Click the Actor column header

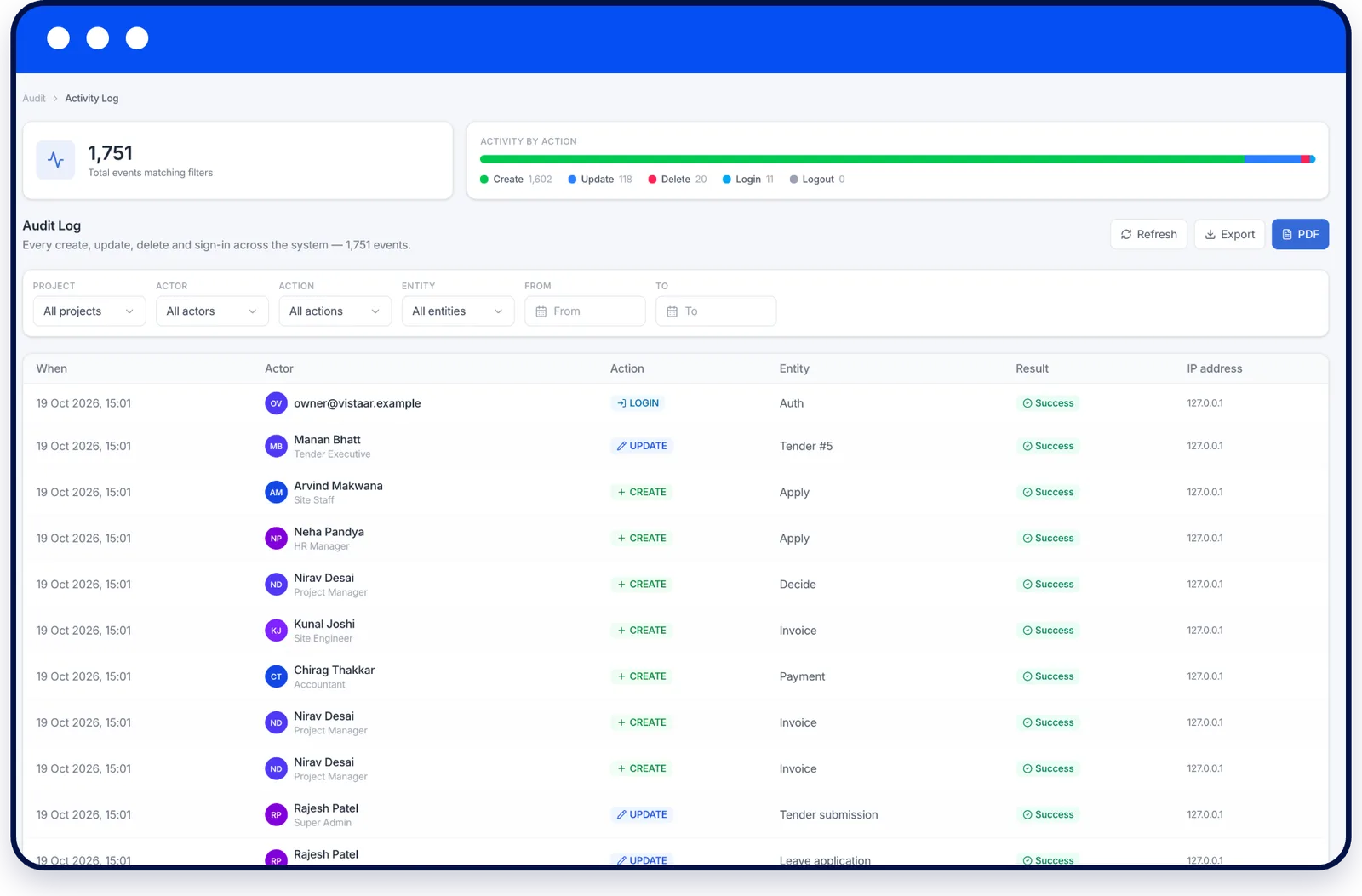[279, 368]
